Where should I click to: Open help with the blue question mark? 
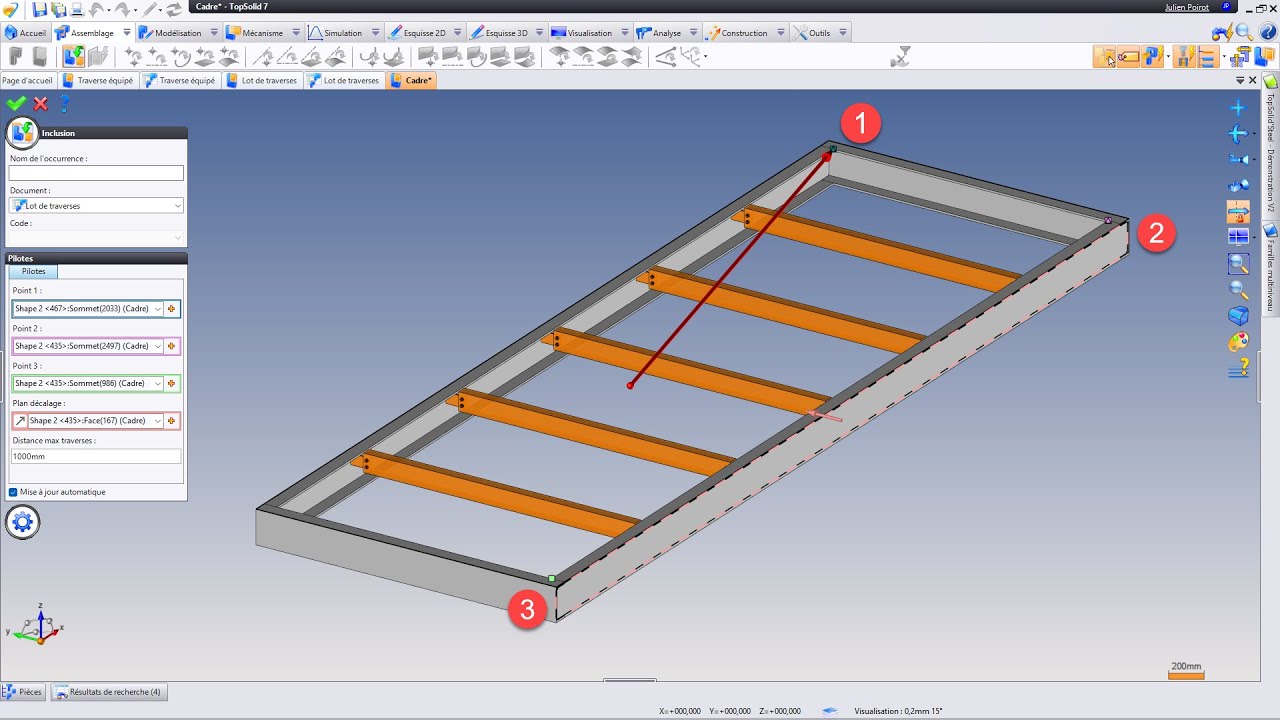point(65,103)
